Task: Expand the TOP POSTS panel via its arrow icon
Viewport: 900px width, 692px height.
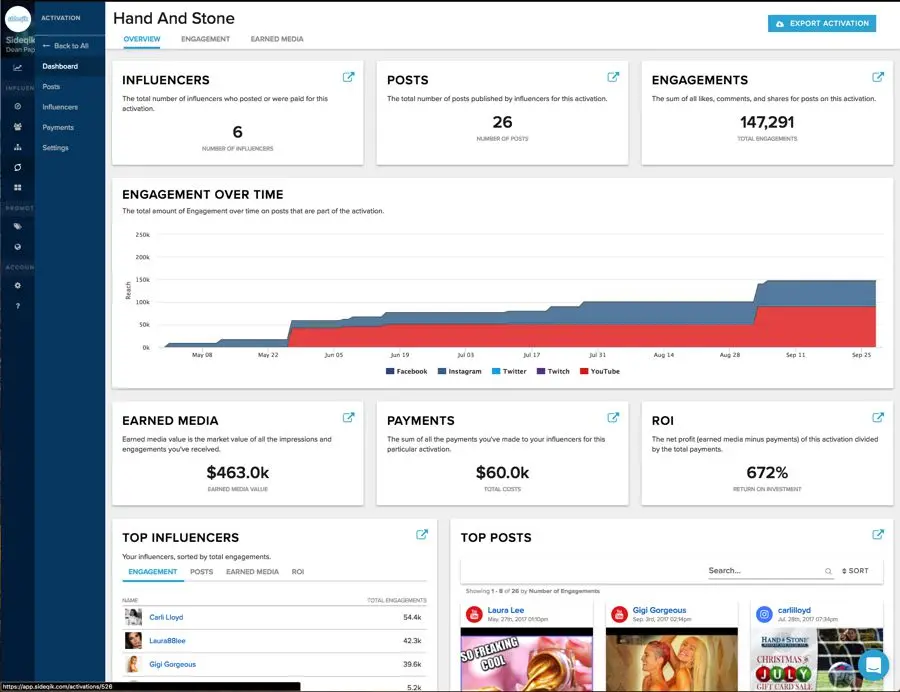Action: click(x=878, y=534)
